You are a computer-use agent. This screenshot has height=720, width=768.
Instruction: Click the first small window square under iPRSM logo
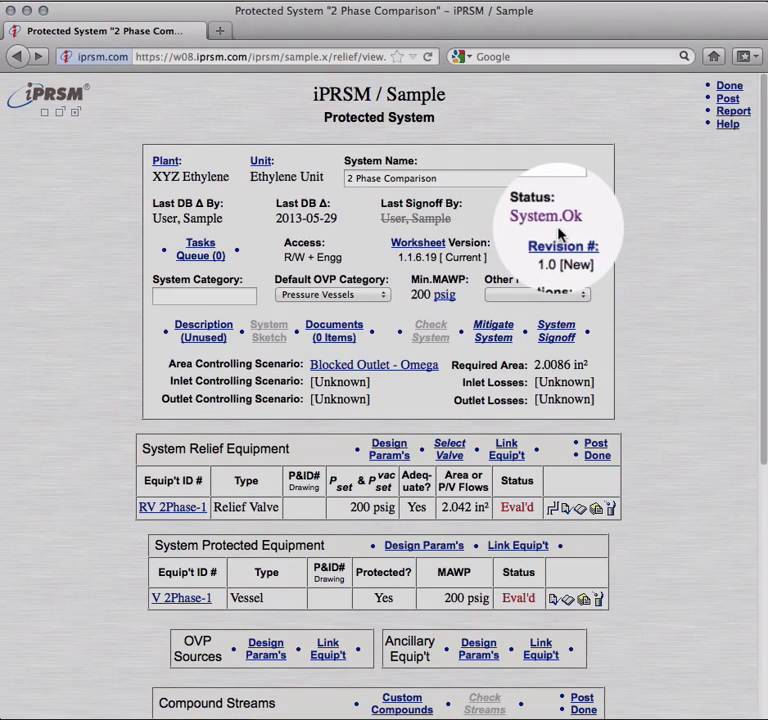point(45,112)
